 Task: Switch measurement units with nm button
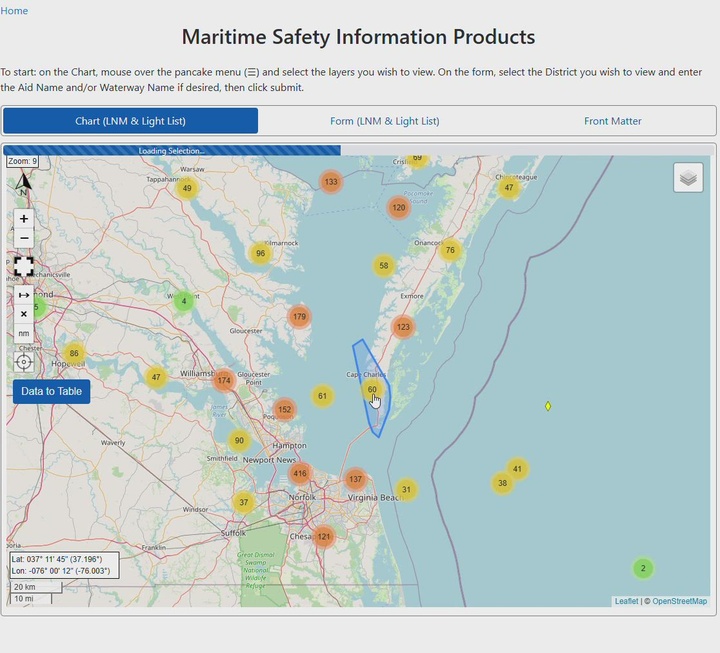coord(24,333)
